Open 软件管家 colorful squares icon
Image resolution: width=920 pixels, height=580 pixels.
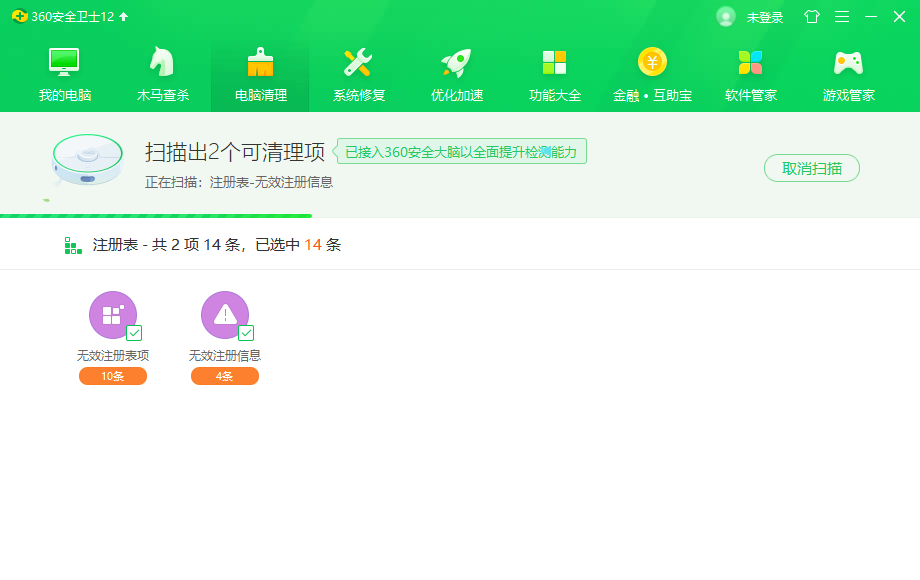[x=750, y=62]
